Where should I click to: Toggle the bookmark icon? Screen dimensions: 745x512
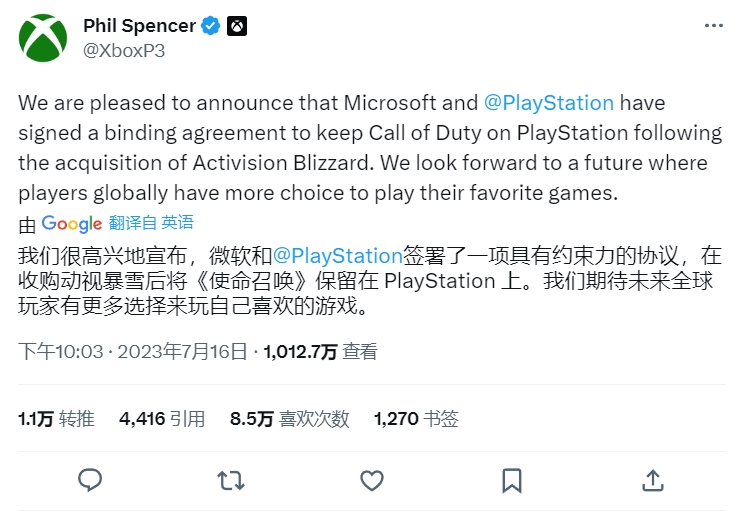point(512,480)
